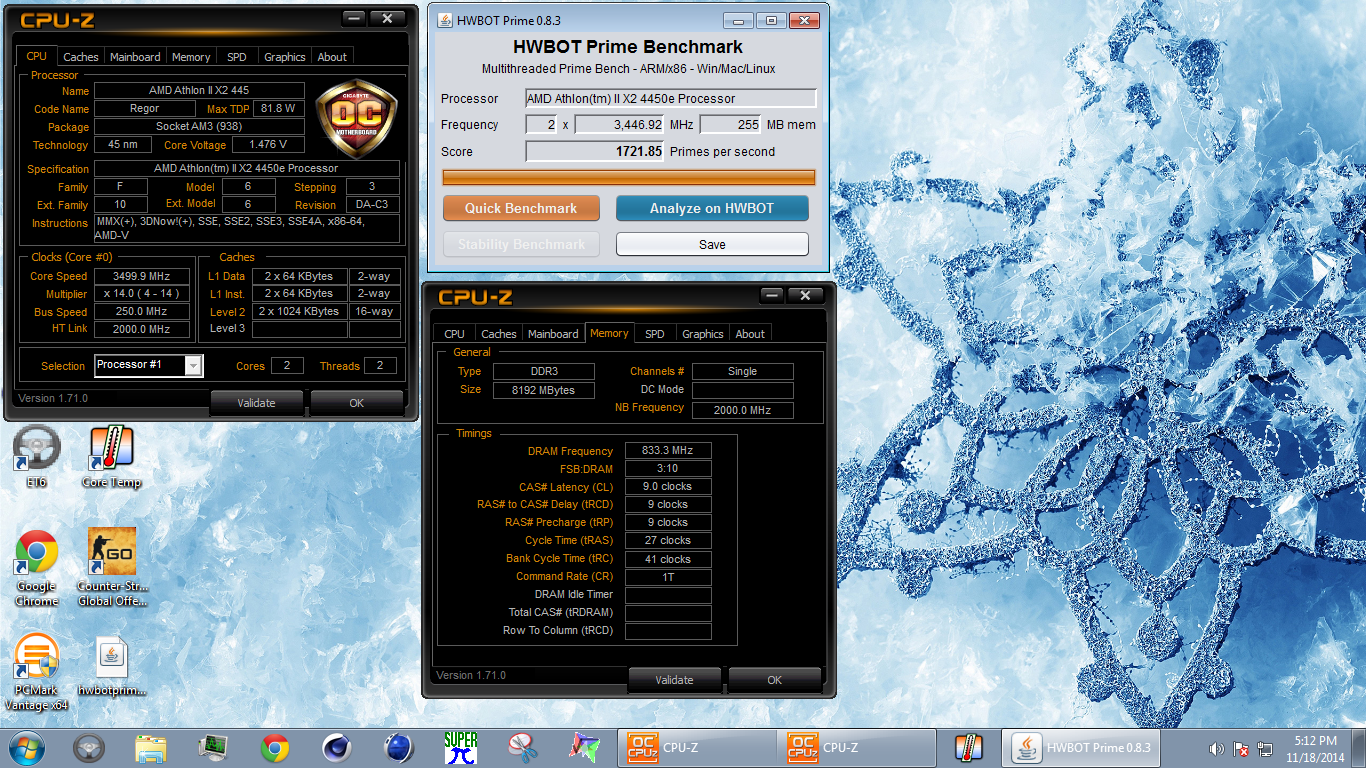Click the Multiplier x 14.0 value
This screenshot has width=1366, height=768.
143,294
